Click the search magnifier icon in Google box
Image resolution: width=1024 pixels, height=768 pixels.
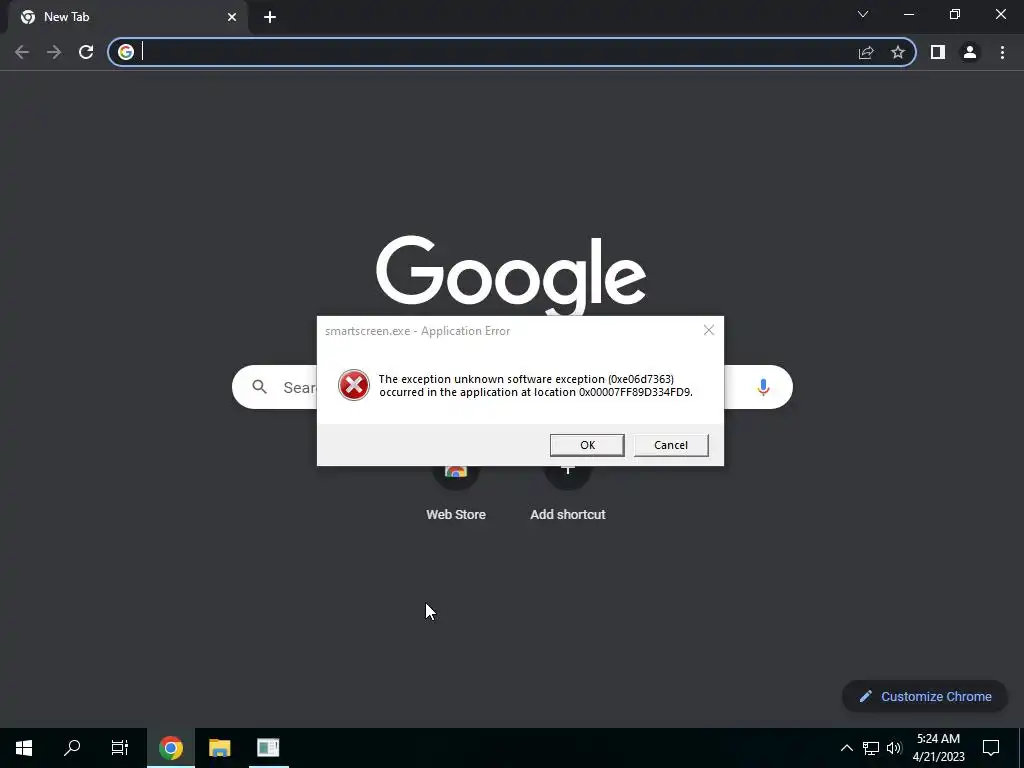click(260, 387)
